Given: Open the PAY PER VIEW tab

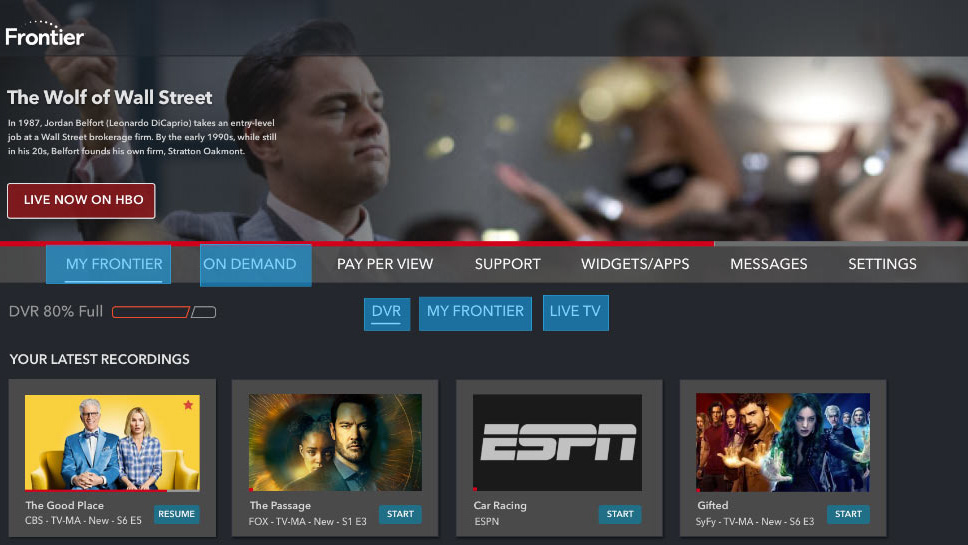Looking at the screenshot, I should tap(385, 264).
